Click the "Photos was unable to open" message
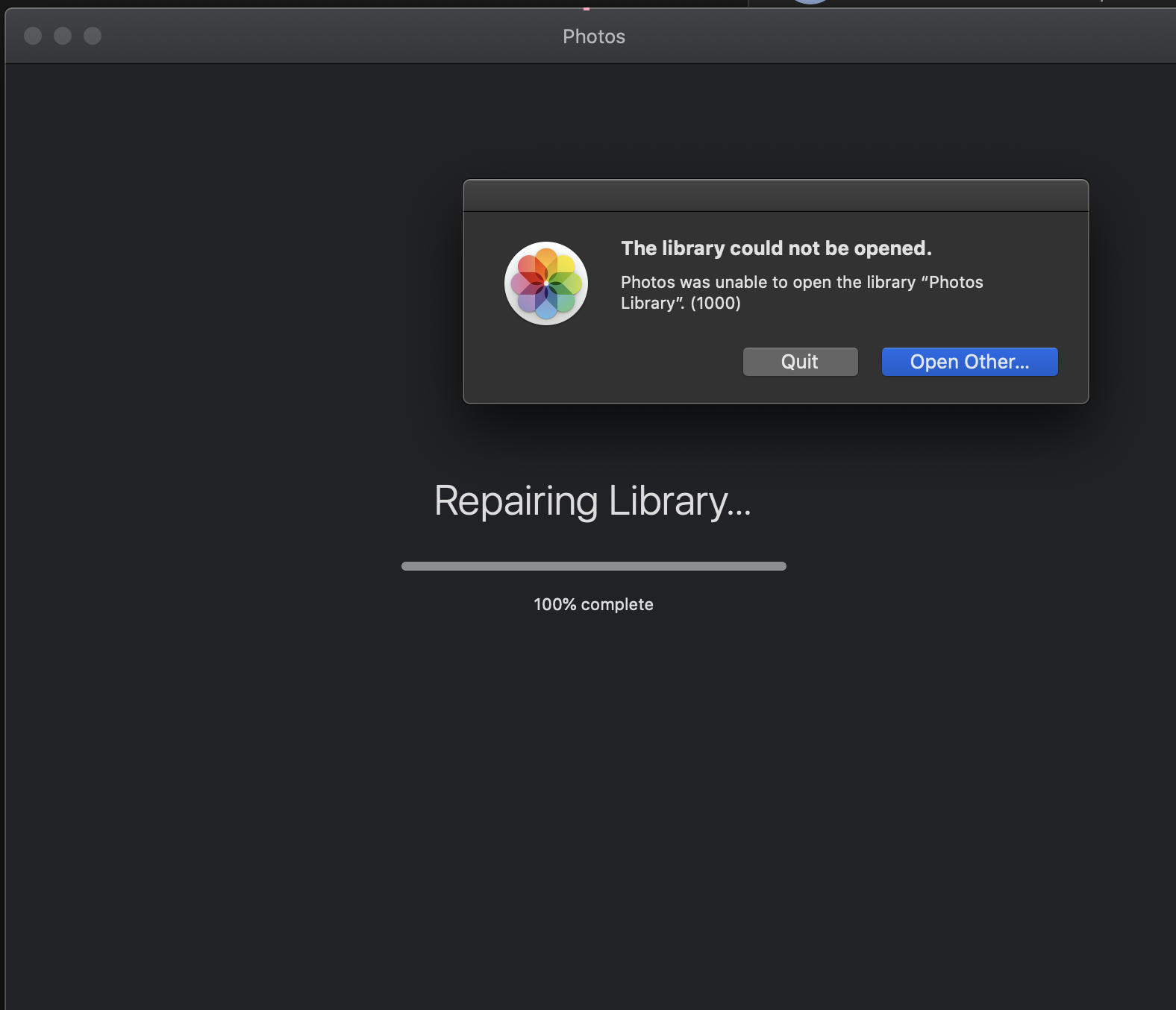Screen dimensions: 1176x1010 click(802, 292)
